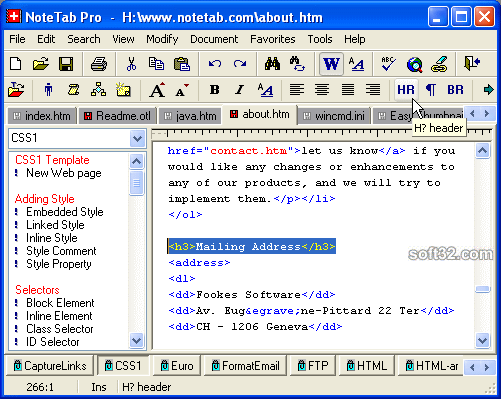Paste from clipboard with the paste icon
This screenshot has width=501, height=399.
pyautogui.click(x=182, y=64)
